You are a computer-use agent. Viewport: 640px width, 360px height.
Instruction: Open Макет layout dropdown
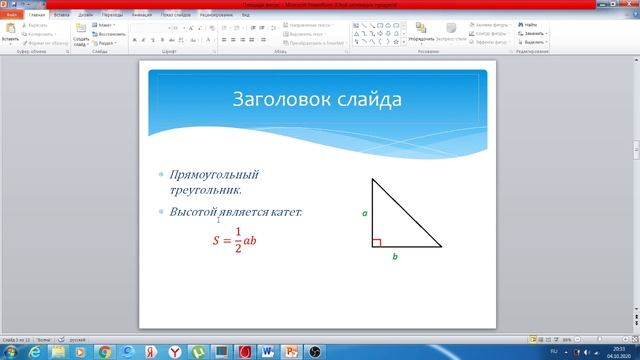pyautogui.click(x=104, y=25)
